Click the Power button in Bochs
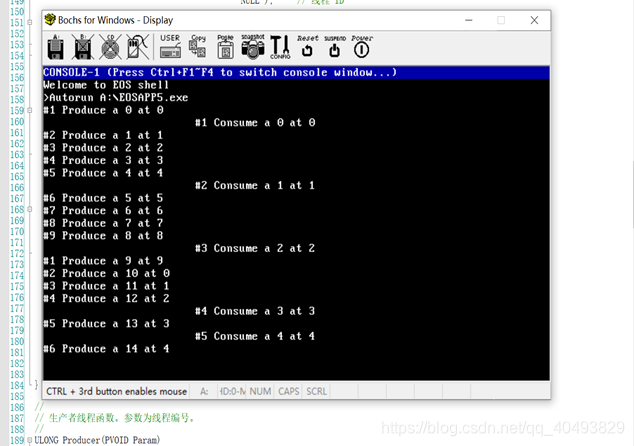This screenshot has height=446, width=634. [x=362, y=46]
